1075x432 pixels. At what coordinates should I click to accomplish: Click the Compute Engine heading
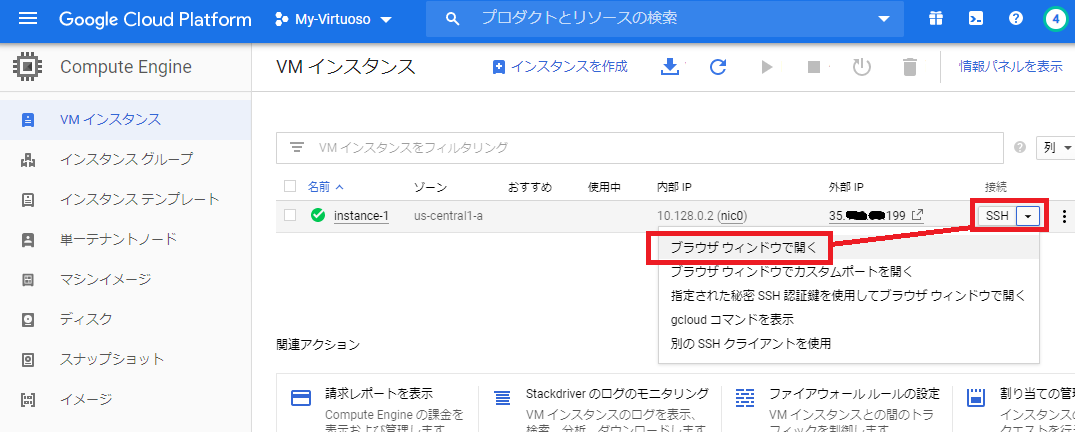(x=126, y=67)
